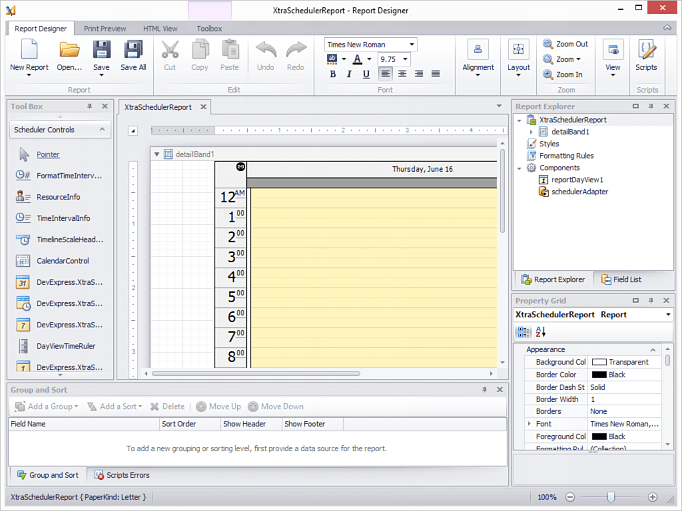Pin the Tool Box panel
The height and width of the screenshot is (511, 682).
click(90, 106)
